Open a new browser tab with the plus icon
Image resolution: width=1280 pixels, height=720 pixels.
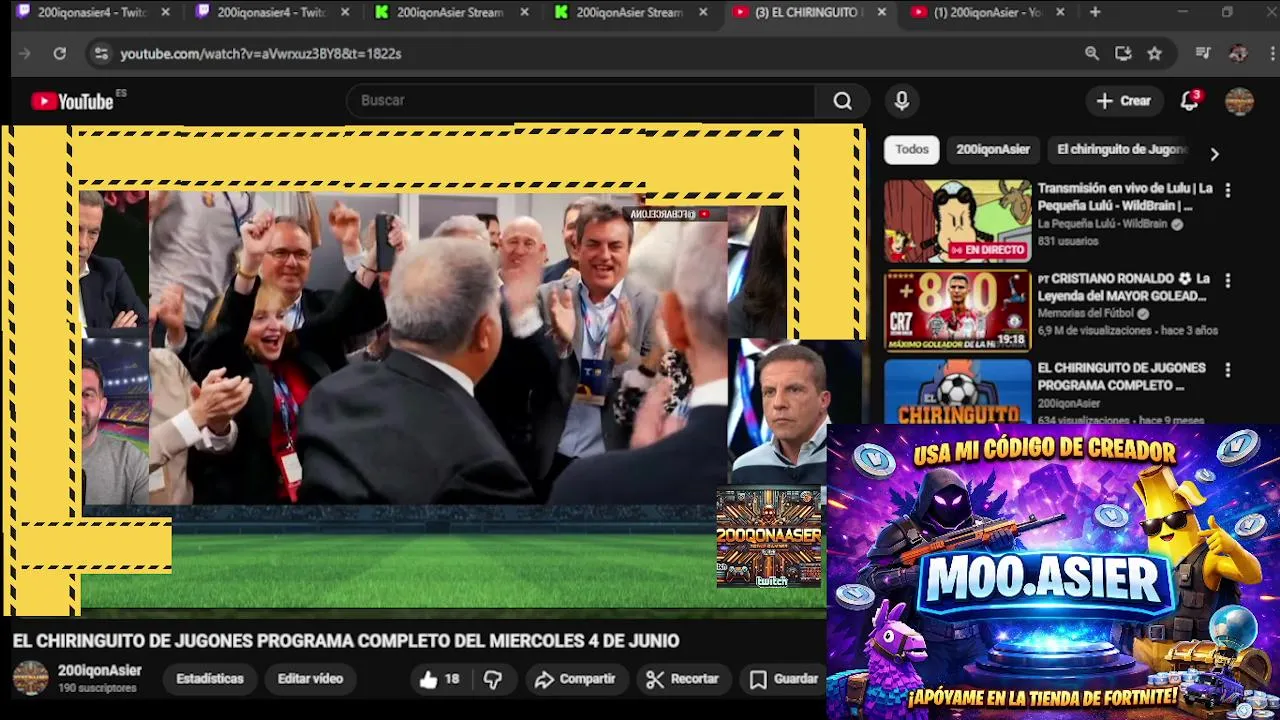tap(1095, 12)
